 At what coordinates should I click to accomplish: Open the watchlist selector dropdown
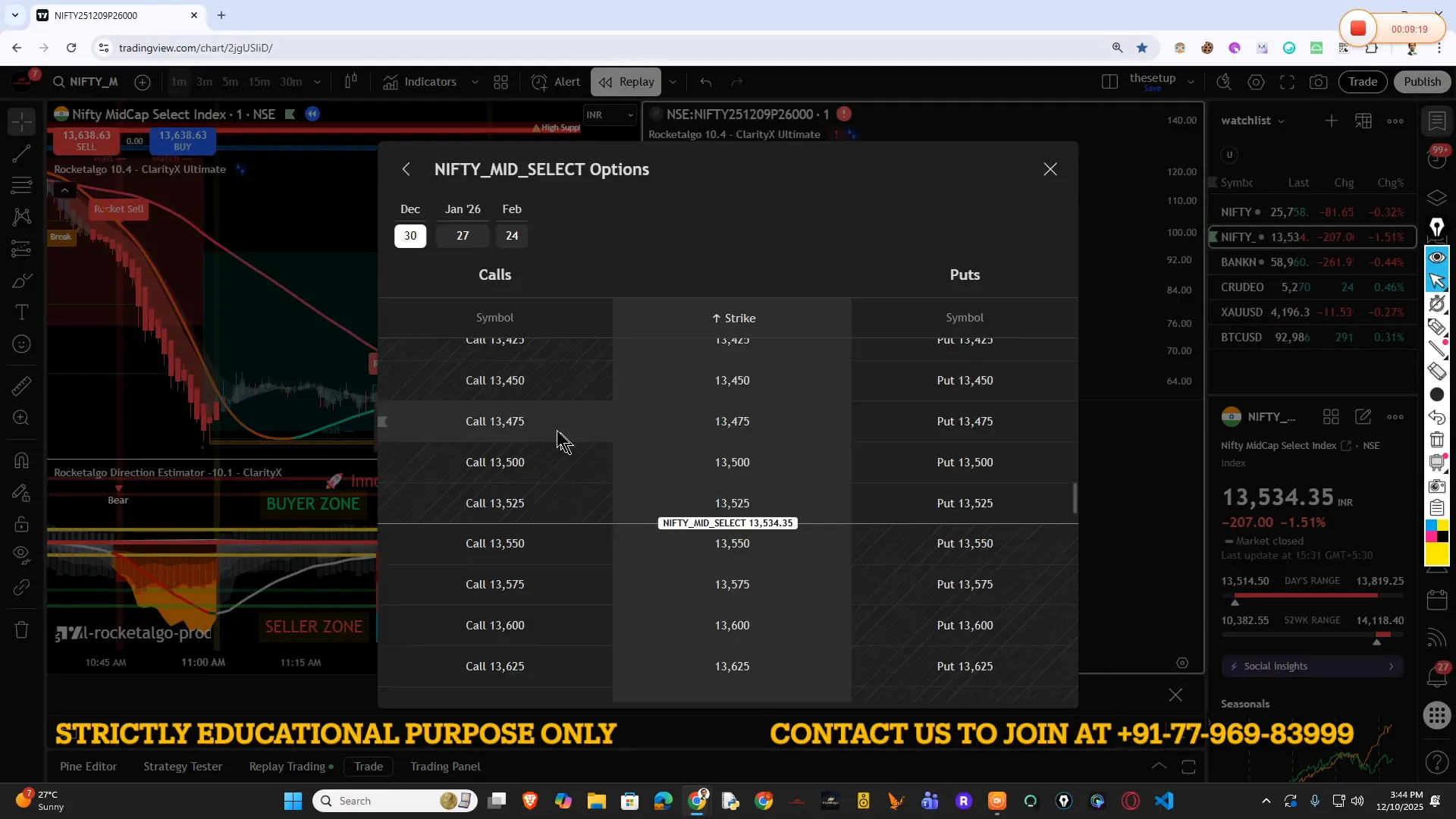(1280, 121)
